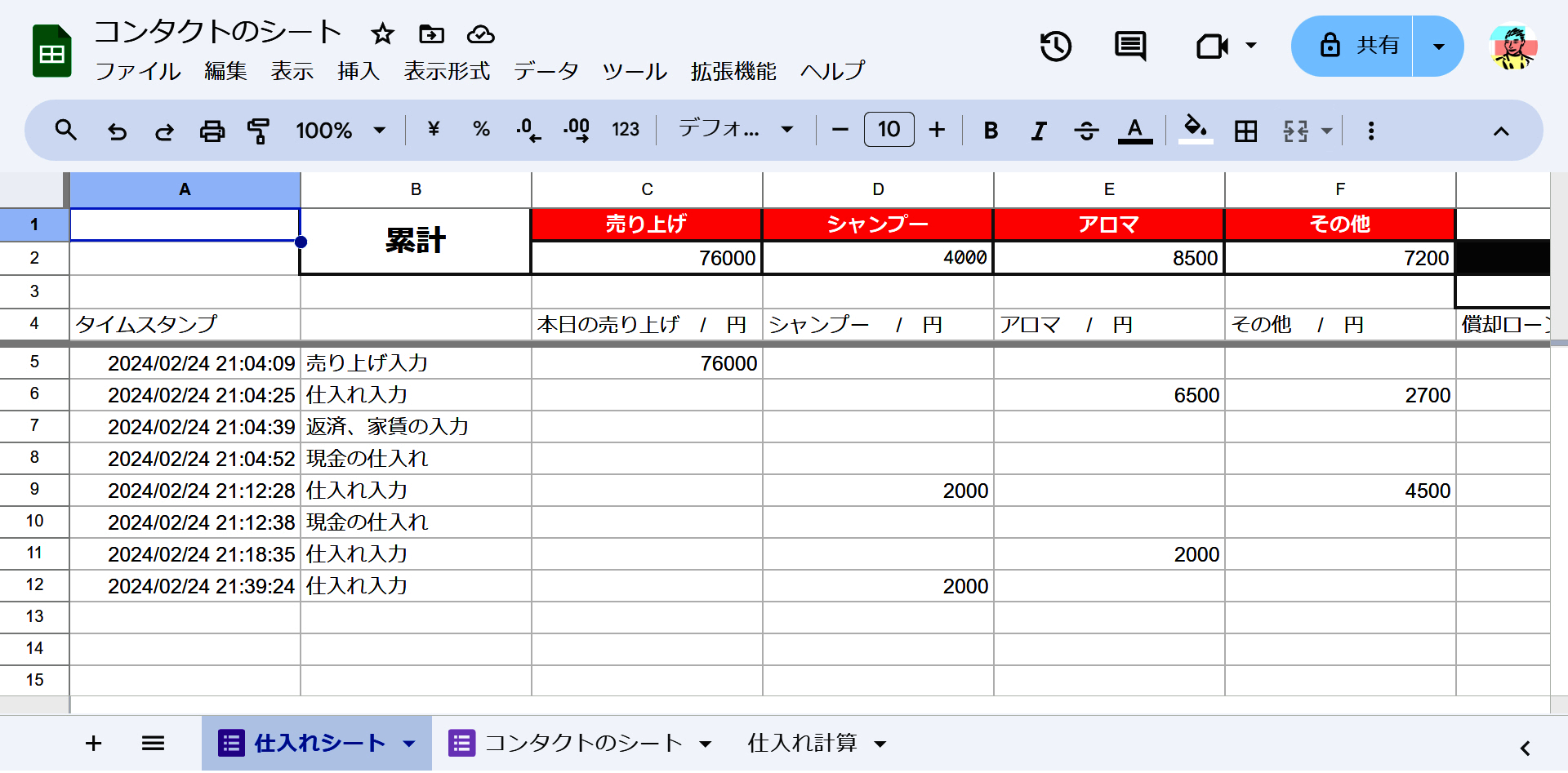Open the 100% zoom dropdown
This screenshot has width=1568, height=773.
341,131
